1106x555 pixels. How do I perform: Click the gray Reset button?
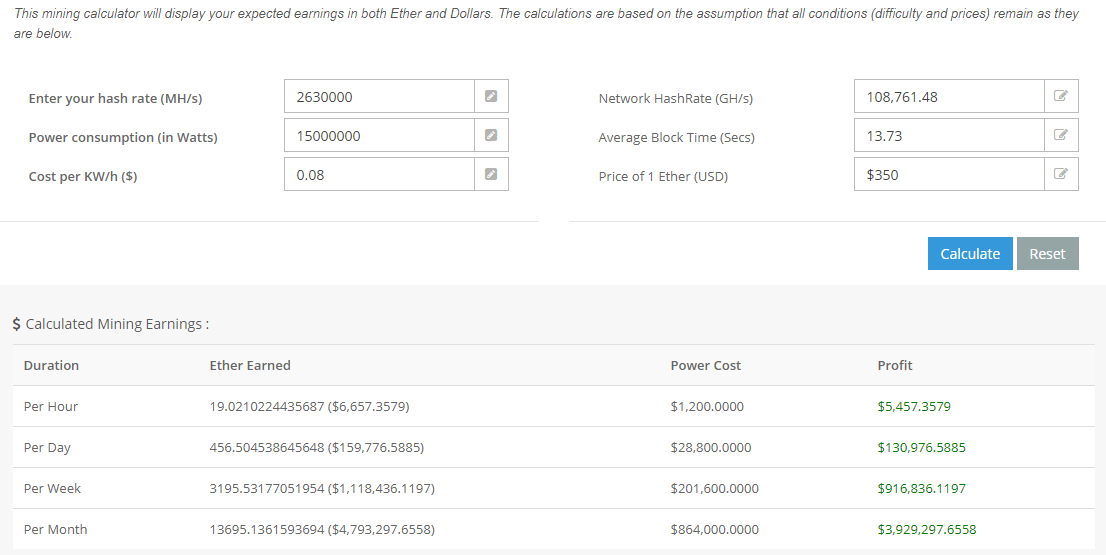(1047, 254)
